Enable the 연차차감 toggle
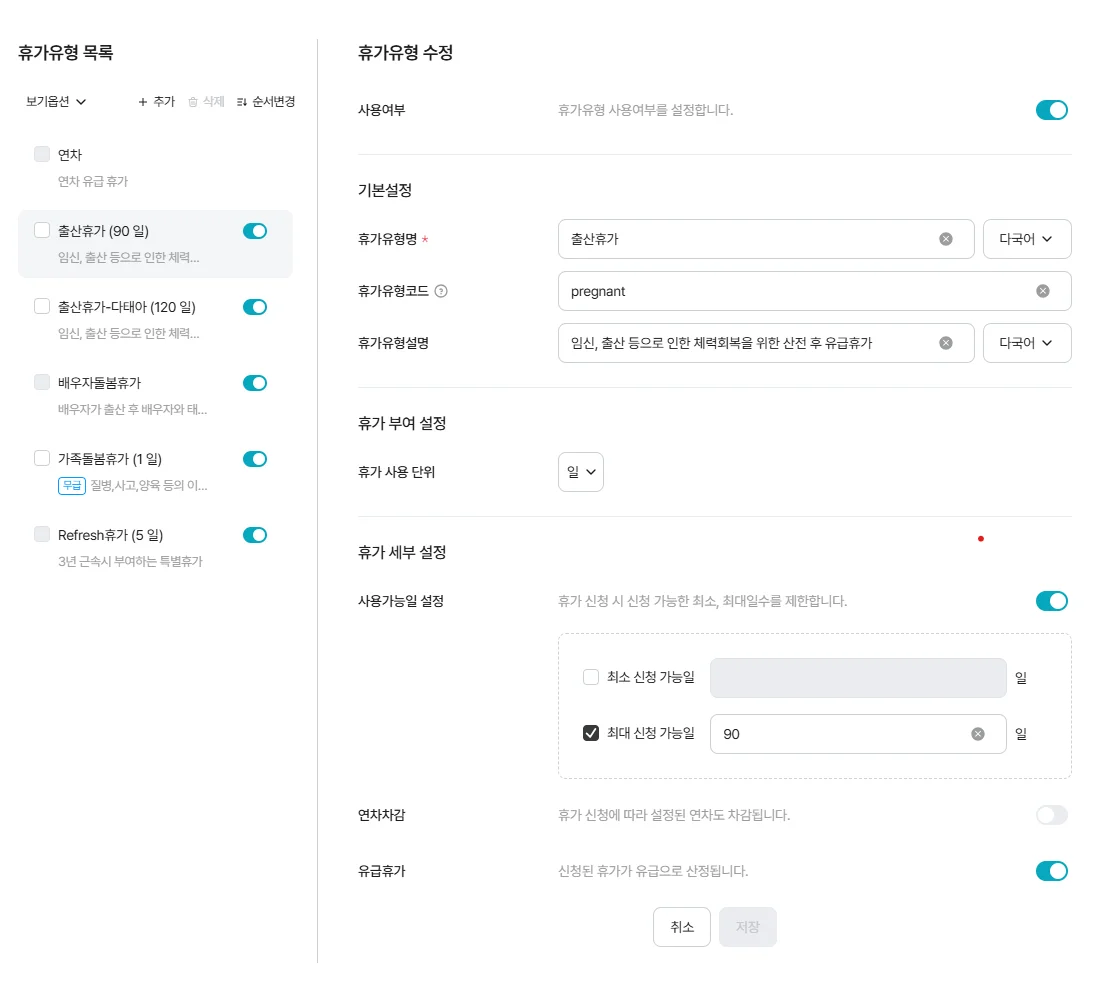 1051,815
